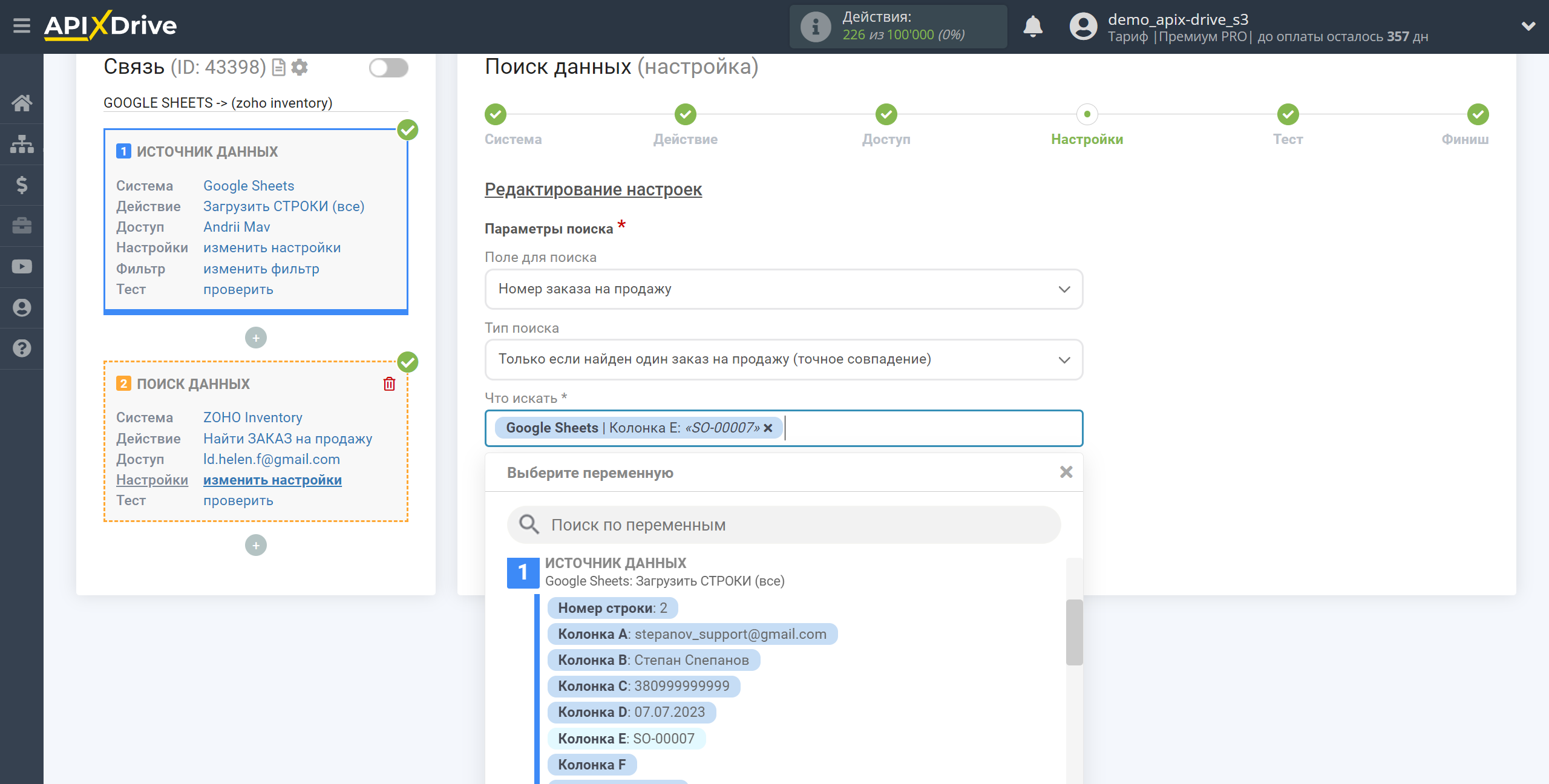Click Загрузить СТРОКИ (все) action link
Image resolution: width=1549 pixels, height=784 pixels.
[x=284, y=206]
